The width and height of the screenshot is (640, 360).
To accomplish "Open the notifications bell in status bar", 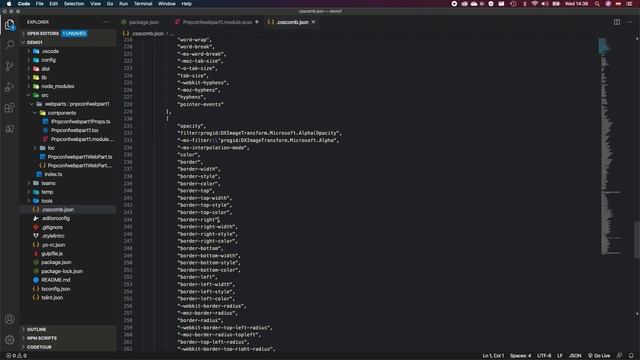I will pos(631,356).
